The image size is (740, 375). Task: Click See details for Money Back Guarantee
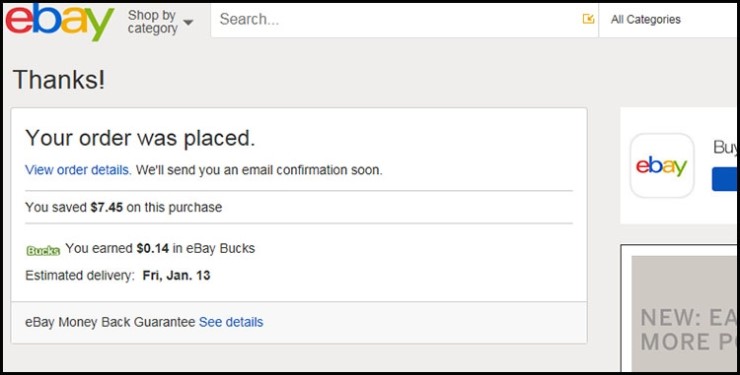click(231, 322)
